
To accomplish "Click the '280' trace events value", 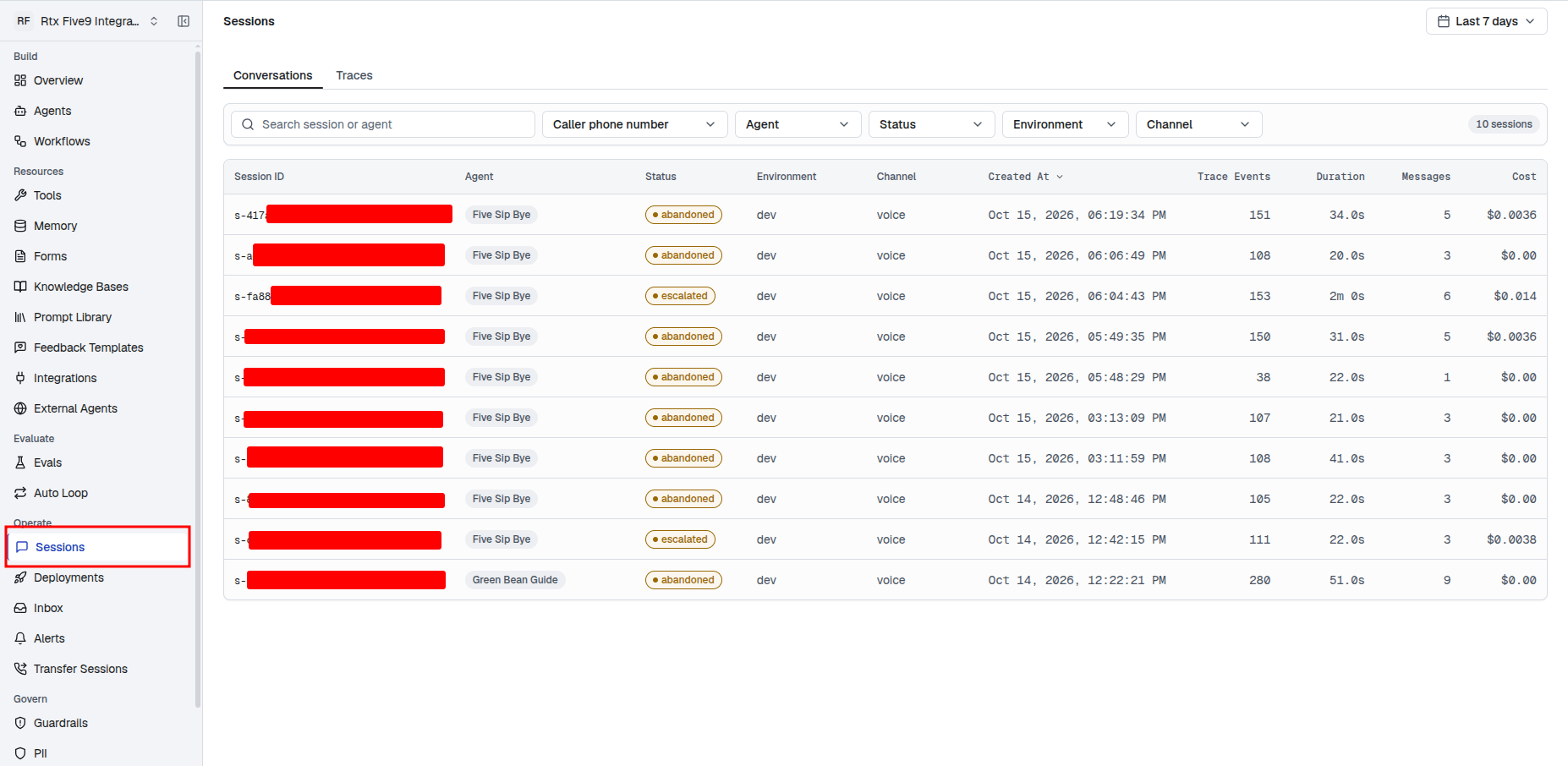I will click(1259, 580).
